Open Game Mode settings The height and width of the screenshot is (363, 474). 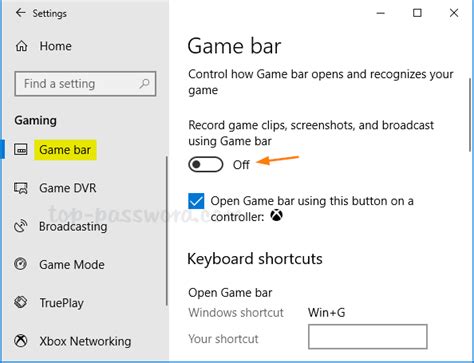coord(72,265)
